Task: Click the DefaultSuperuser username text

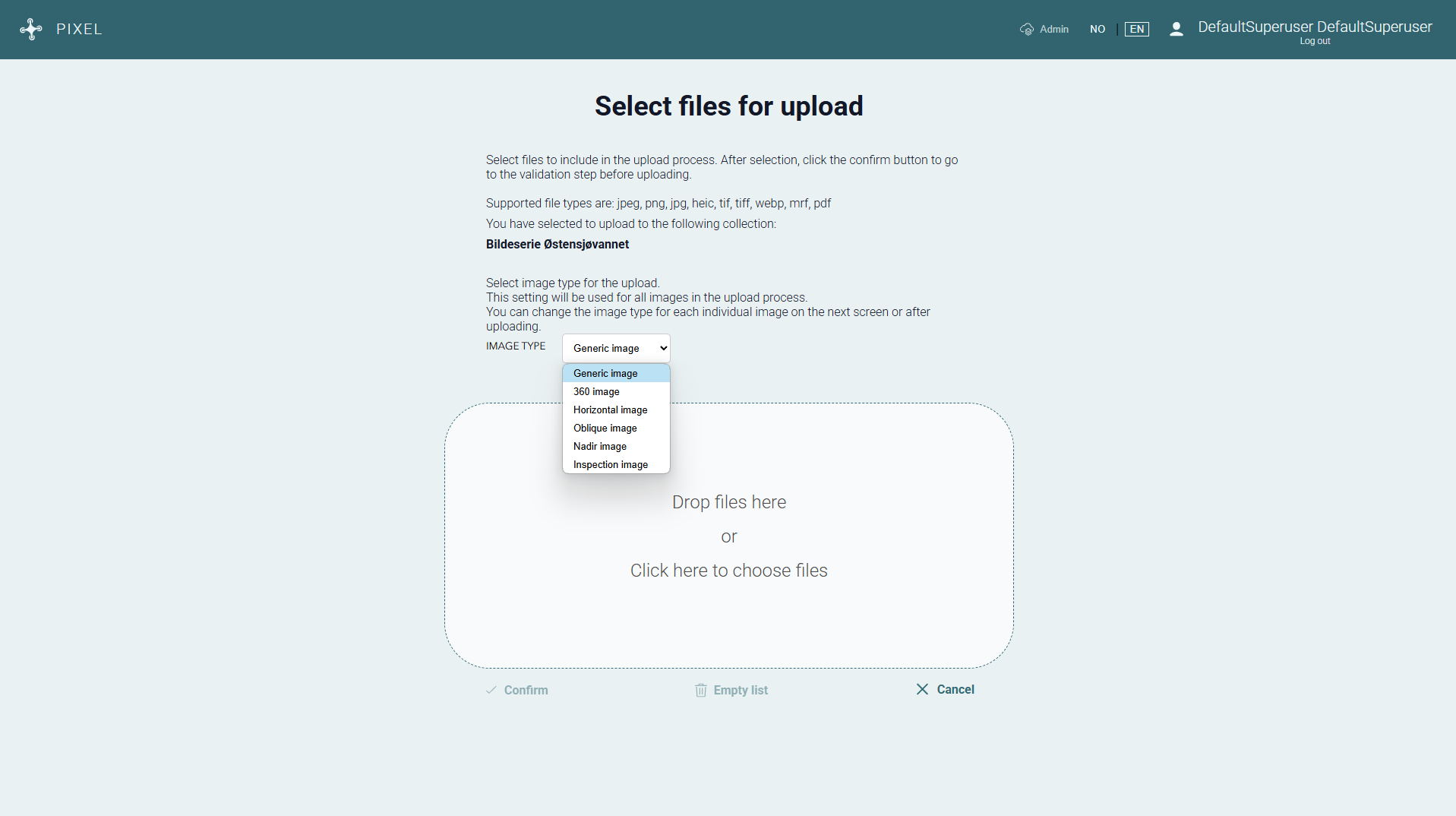Action: pyautogui.click(x=1315, y=27)
